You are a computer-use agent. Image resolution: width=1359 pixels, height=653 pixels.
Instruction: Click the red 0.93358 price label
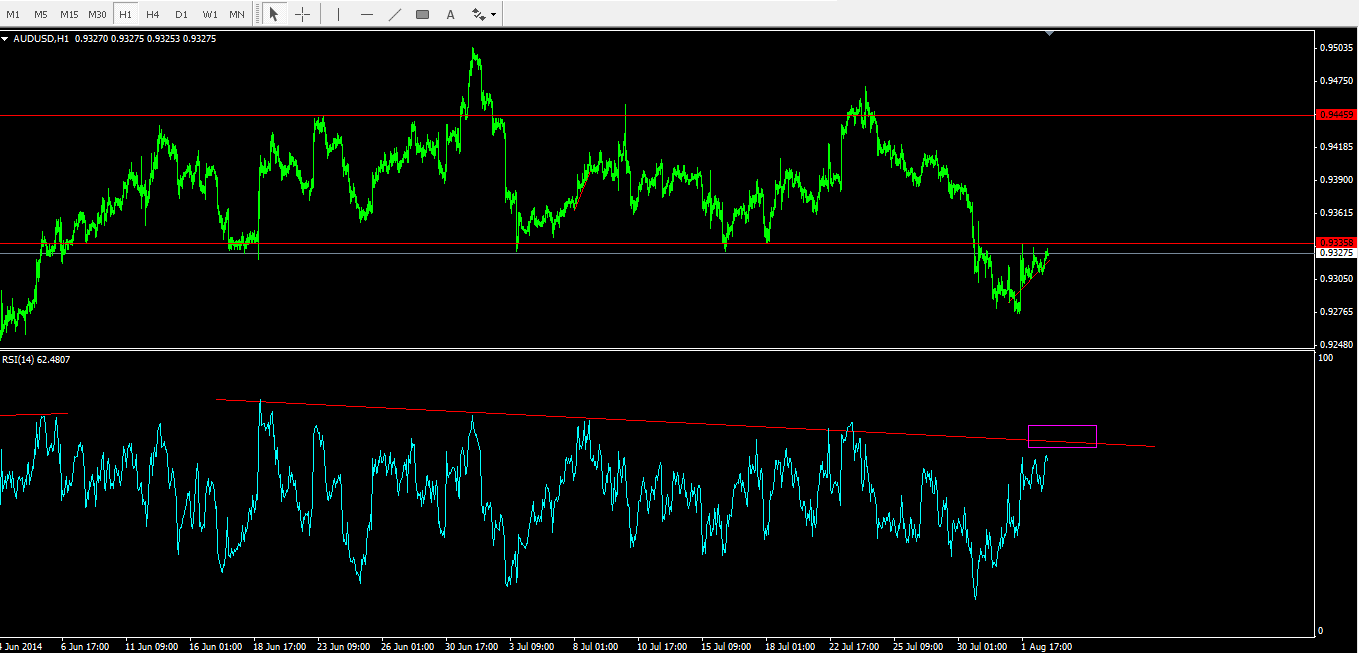click(1336, 243)
